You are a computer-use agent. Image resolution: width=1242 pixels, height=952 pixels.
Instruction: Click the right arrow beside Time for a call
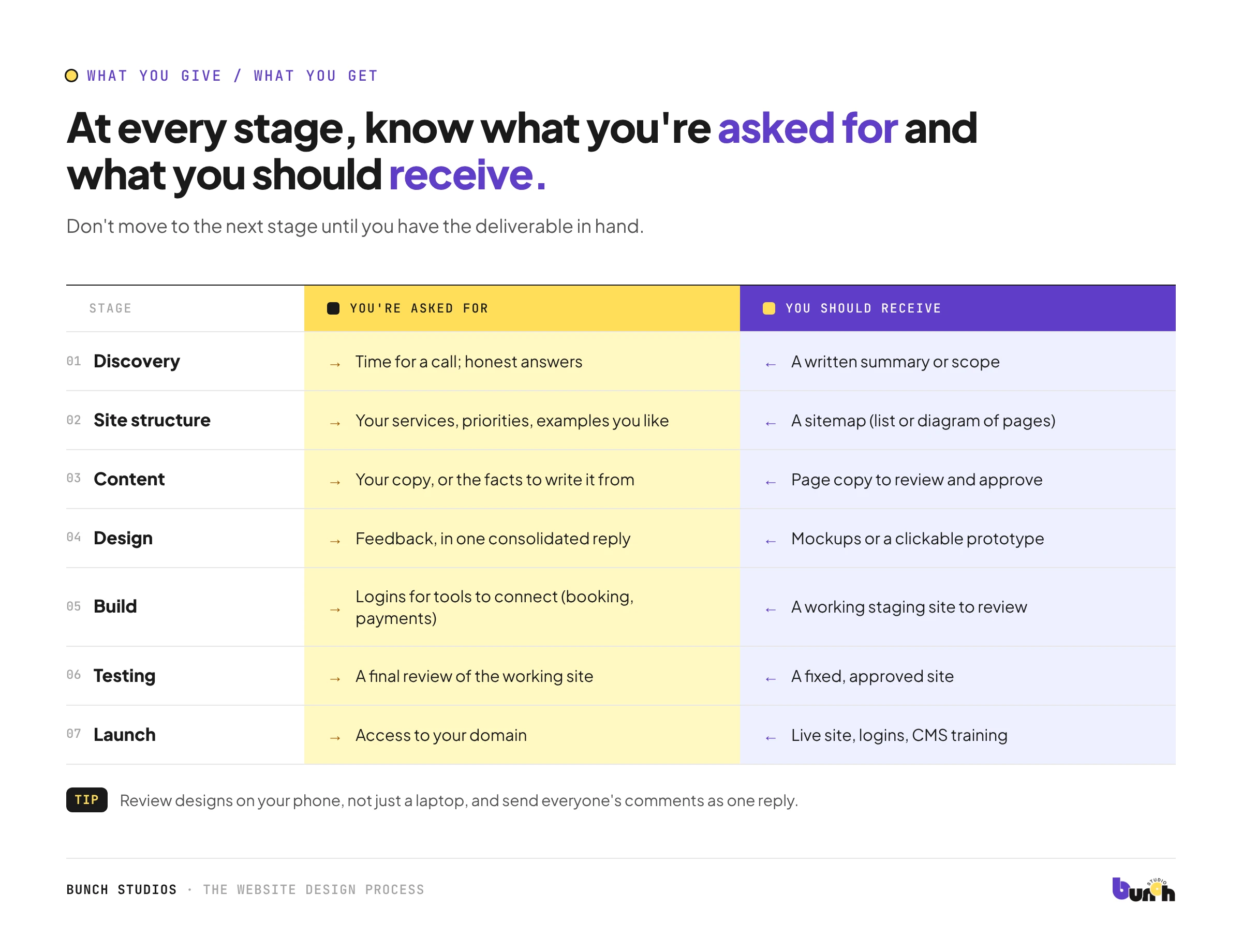335,364
